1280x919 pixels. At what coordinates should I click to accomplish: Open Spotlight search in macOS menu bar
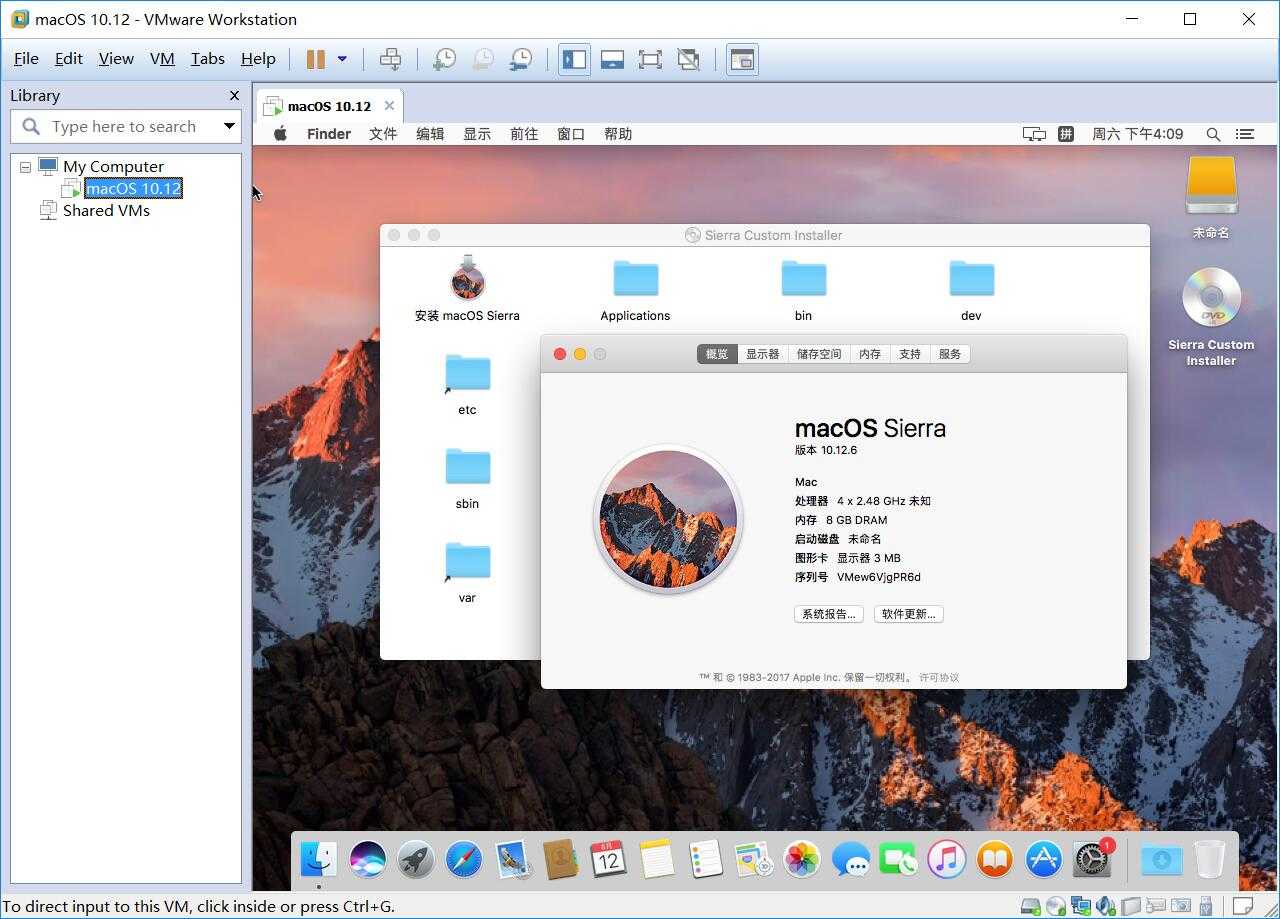[1213, 134]
